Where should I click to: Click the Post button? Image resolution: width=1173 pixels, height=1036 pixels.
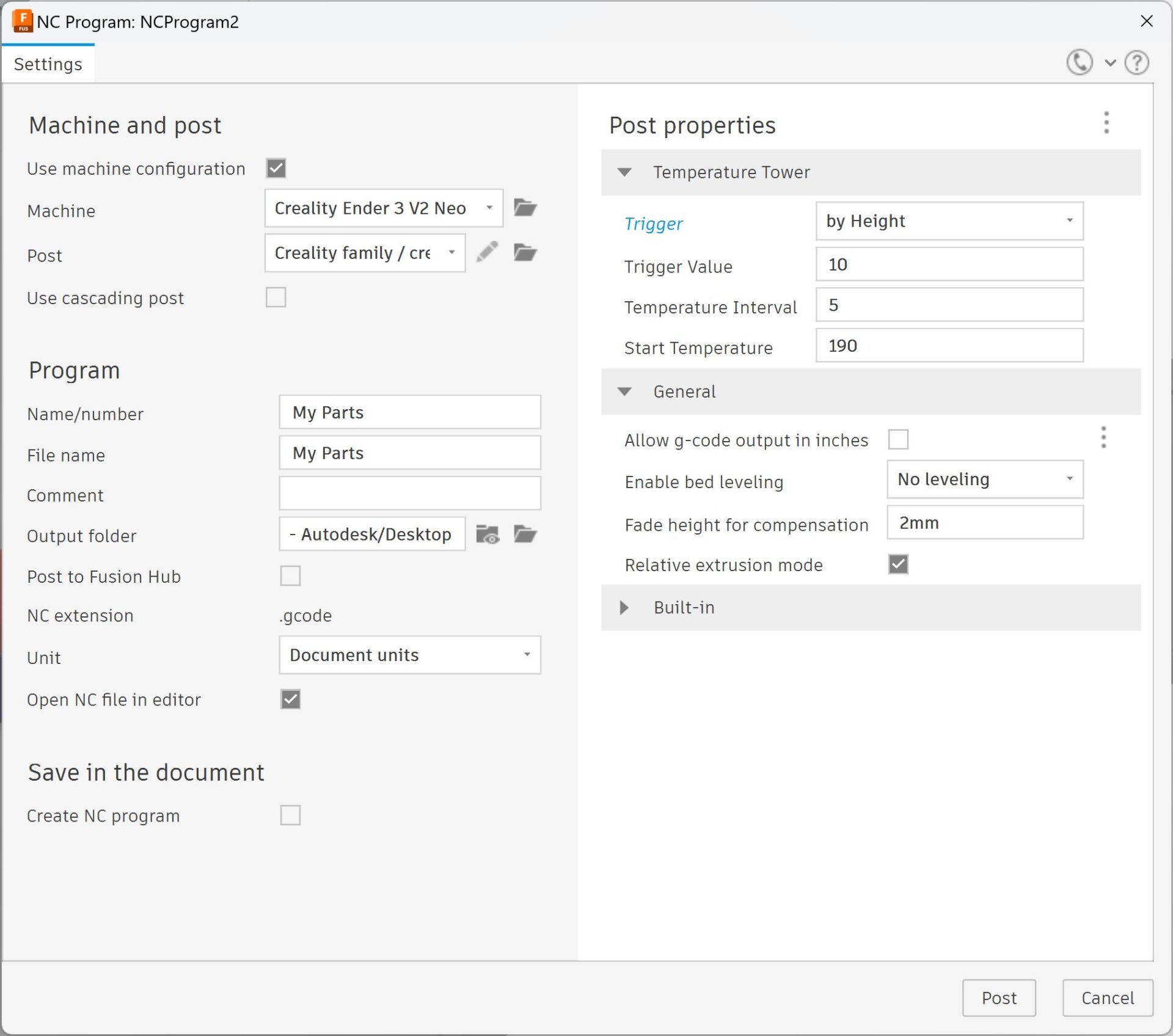coord(999,998)
